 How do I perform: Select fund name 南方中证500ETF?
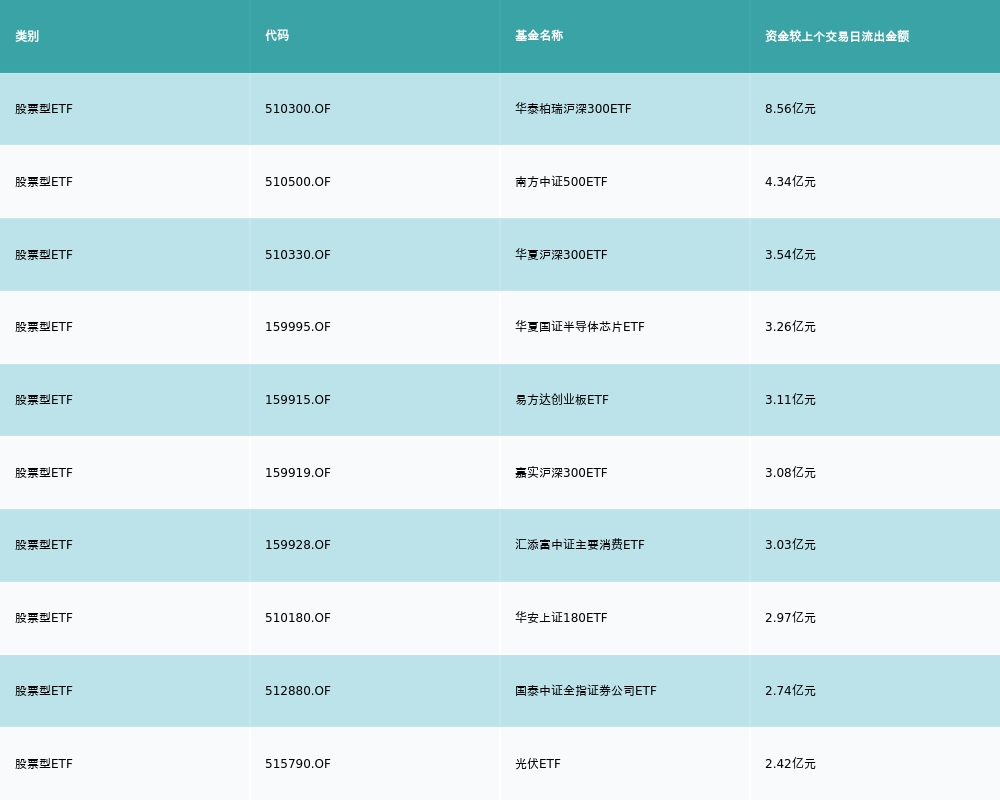561,182
